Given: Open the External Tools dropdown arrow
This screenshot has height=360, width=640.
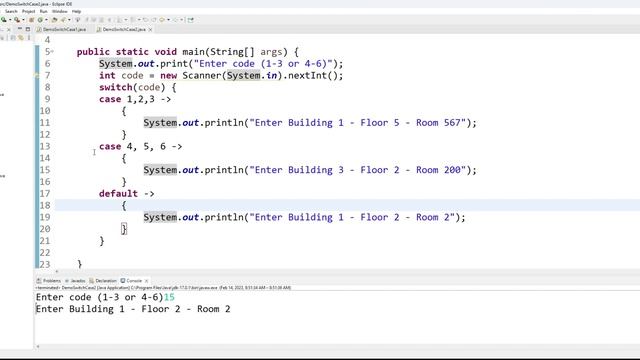Looking at the screenshot, I should click(23, 20).
